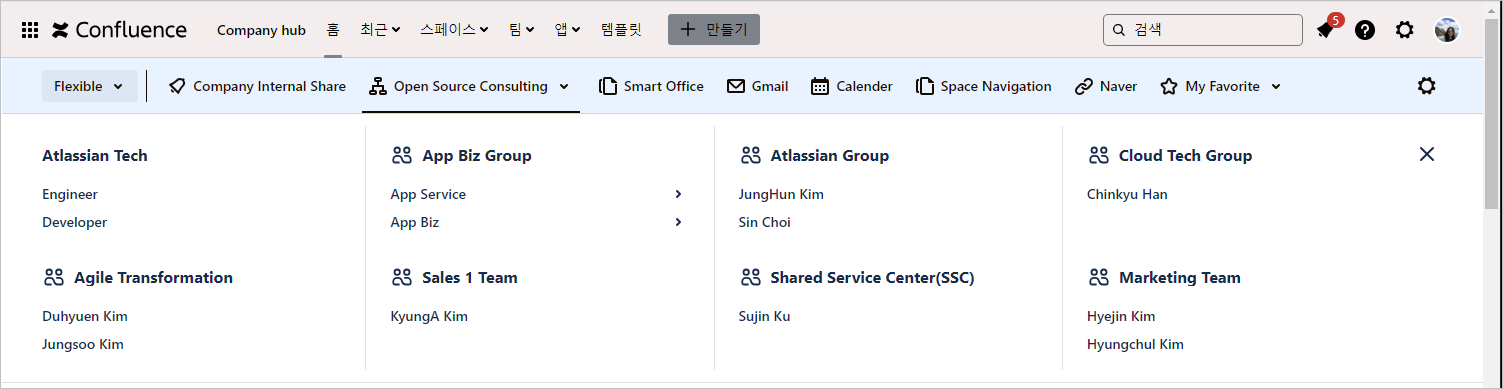Screen dimensions: 1503x389
Task: Click the Cloud Tech Group heading text
Action: tap(1186, 155)
